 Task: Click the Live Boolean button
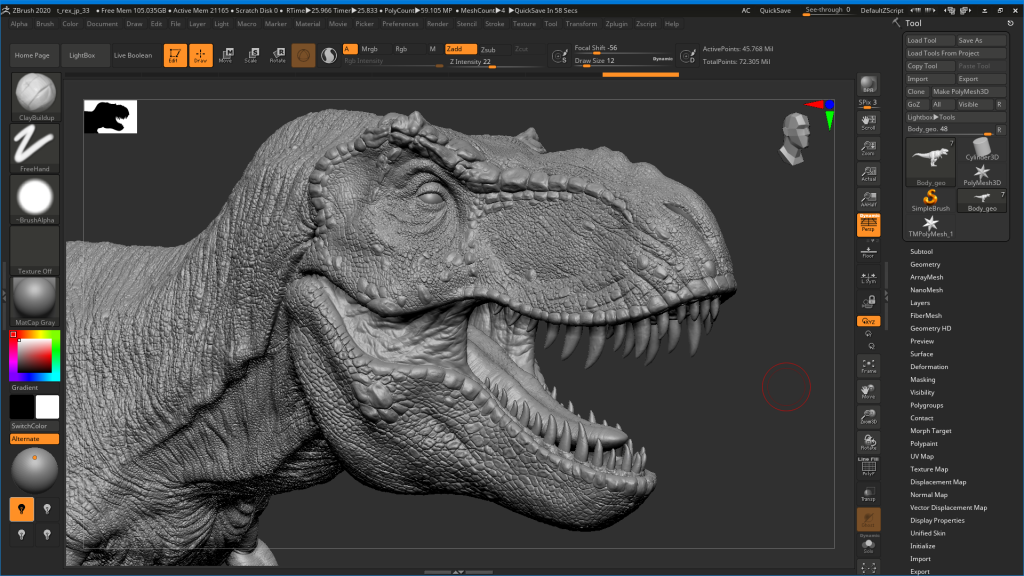tap(133, 56)
